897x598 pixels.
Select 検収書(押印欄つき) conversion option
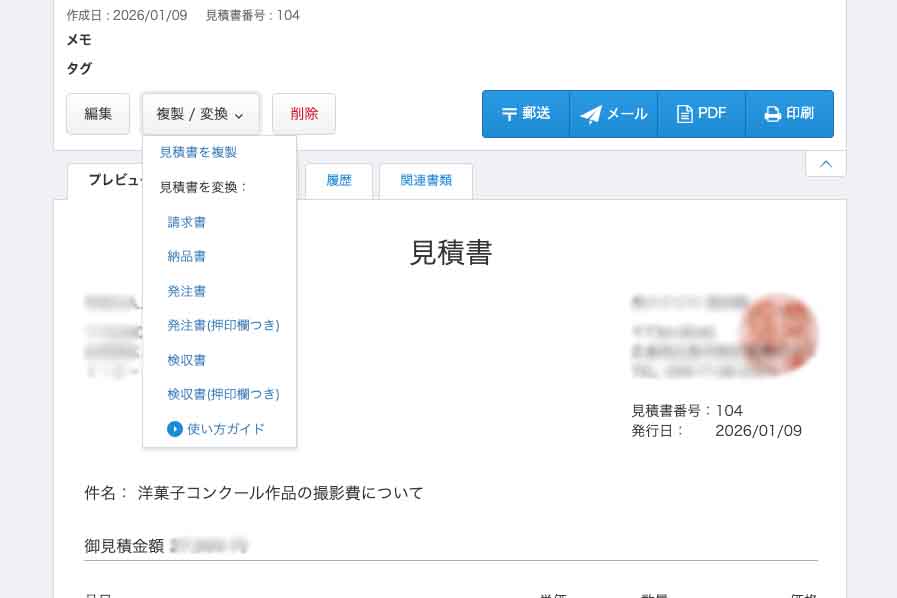[223, 394]
